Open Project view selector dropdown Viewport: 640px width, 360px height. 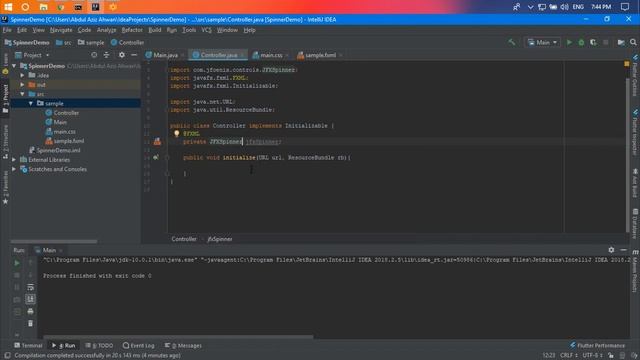(32, 55)
